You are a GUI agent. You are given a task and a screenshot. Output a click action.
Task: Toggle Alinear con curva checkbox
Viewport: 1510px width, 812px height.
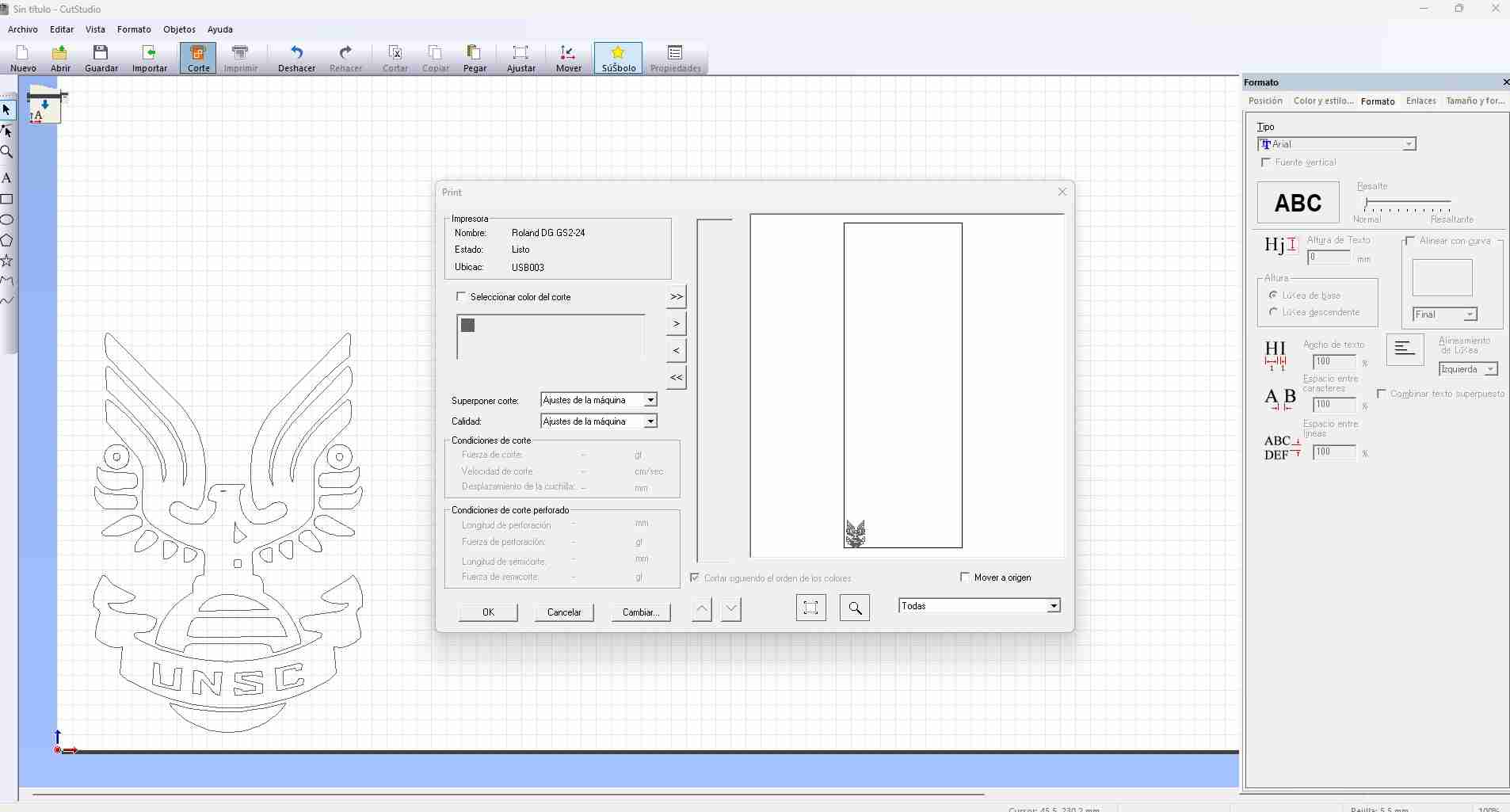(1410, 241)
